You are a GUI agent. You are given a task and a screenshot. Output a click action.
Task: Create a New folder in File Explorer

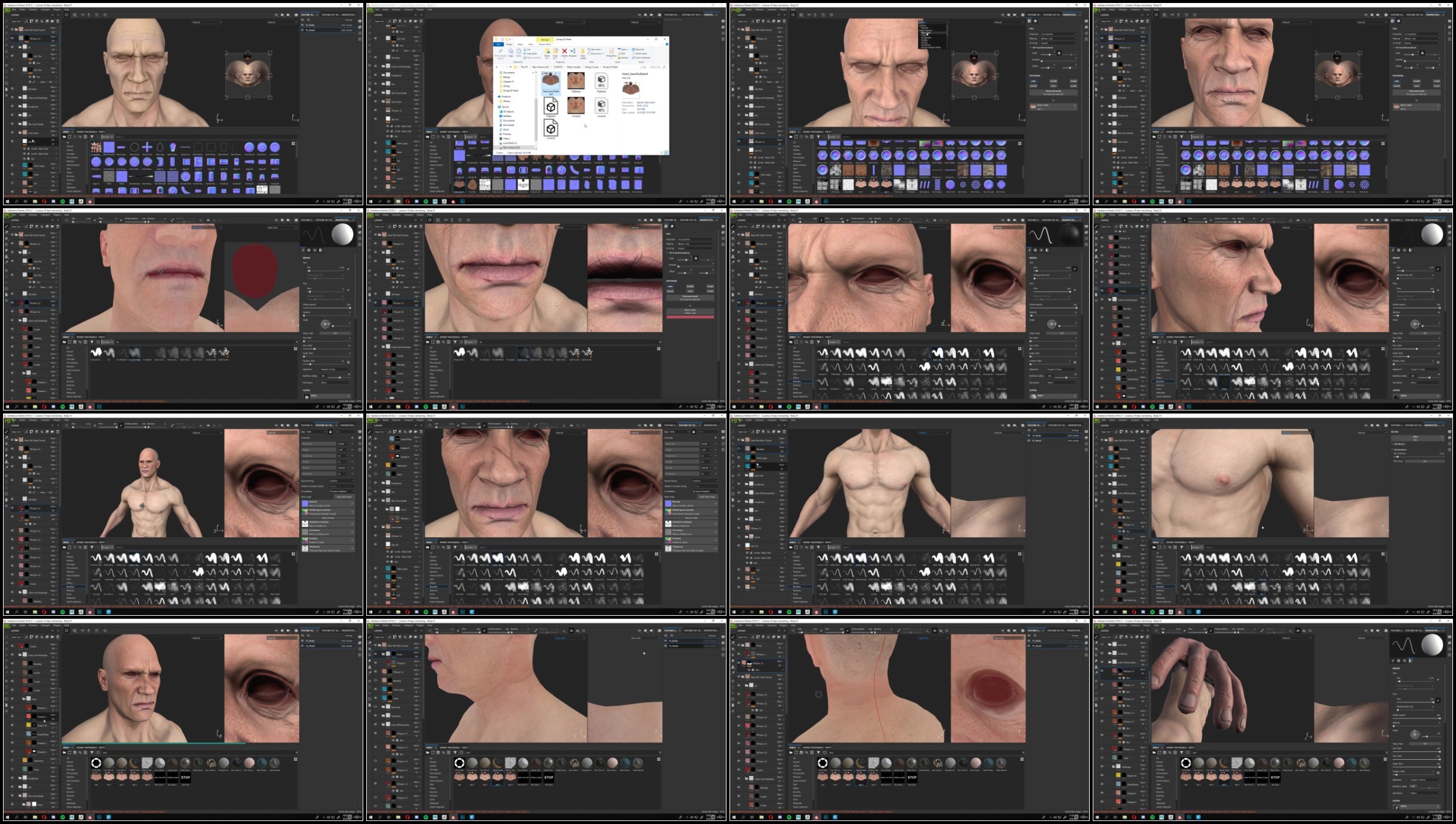[583, 53]
